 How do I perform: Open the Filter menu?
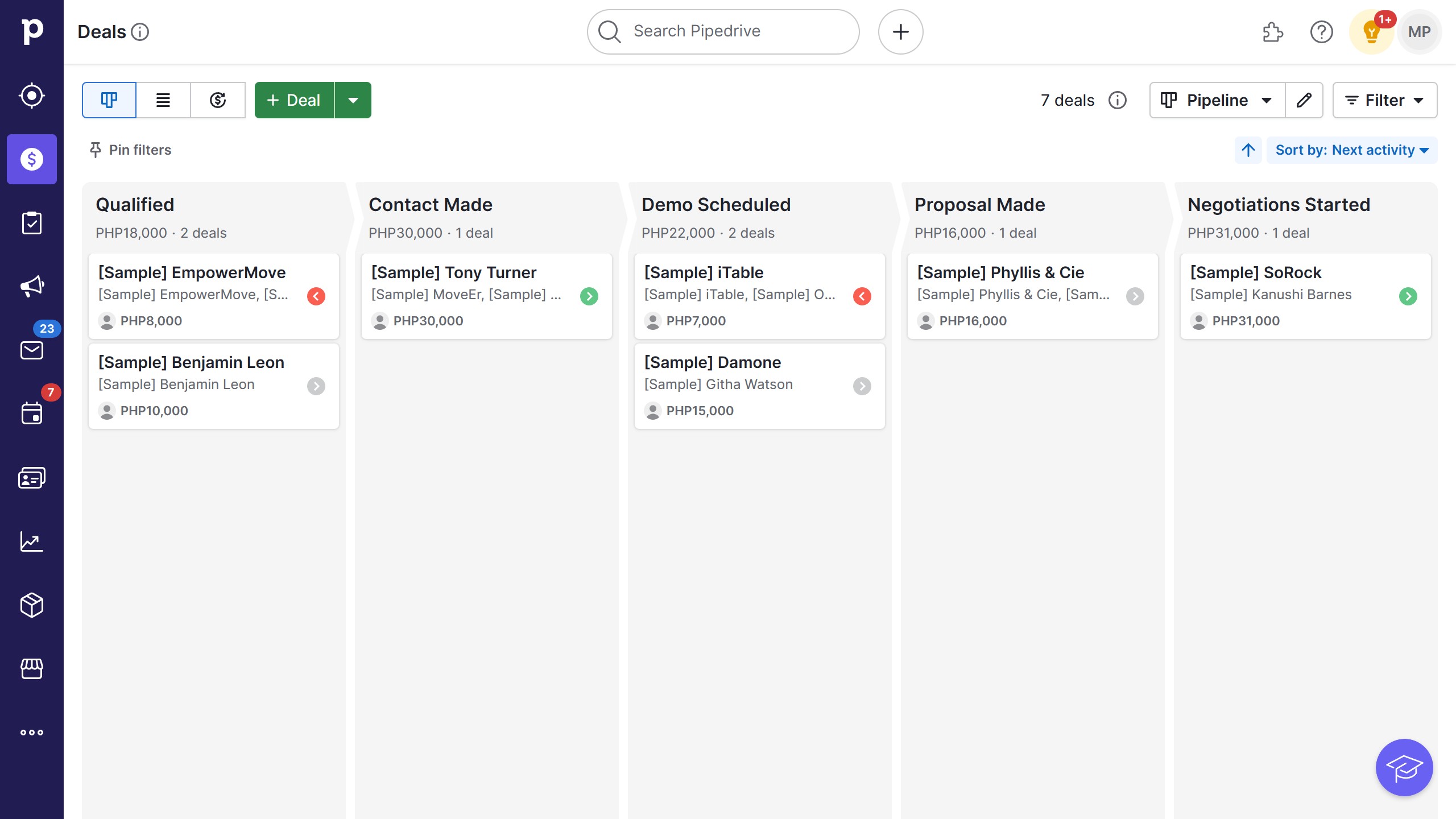1384,100
